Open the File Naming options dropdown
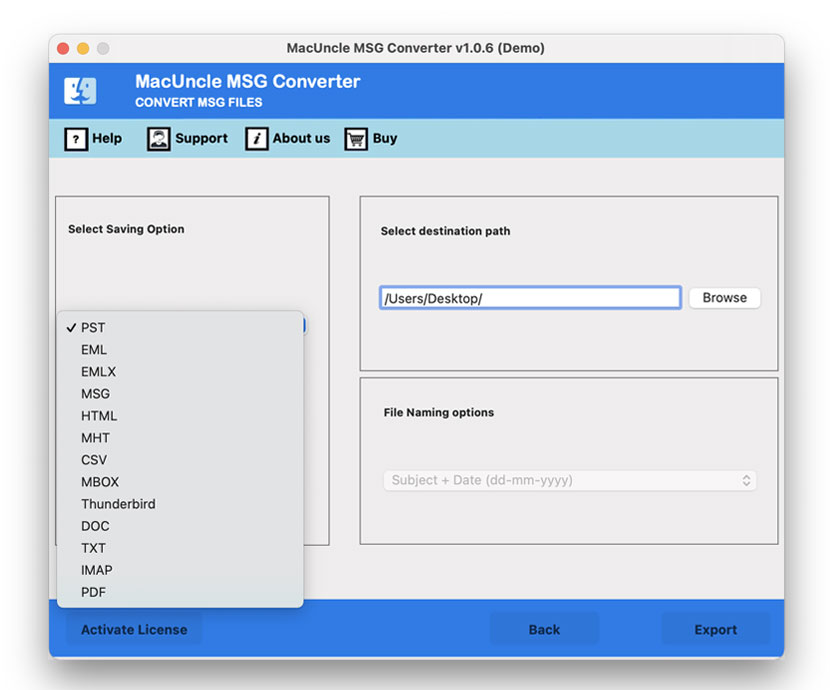Viewport: 830px width, 690px height. 568,480
